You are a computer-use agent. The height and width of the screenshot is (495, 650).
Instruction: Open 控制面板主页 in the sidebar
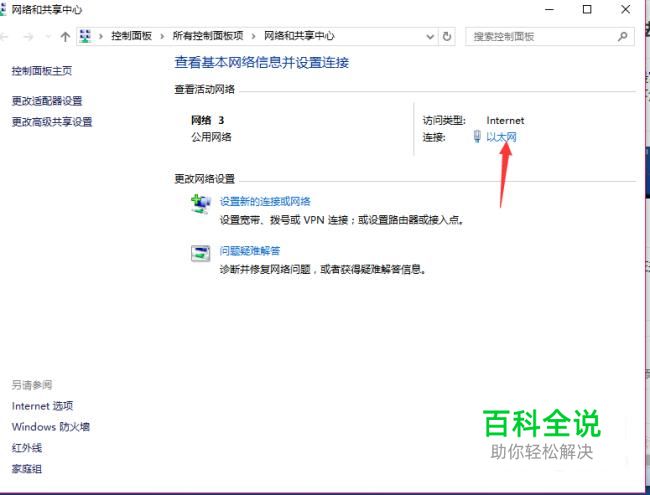point(41,71)
